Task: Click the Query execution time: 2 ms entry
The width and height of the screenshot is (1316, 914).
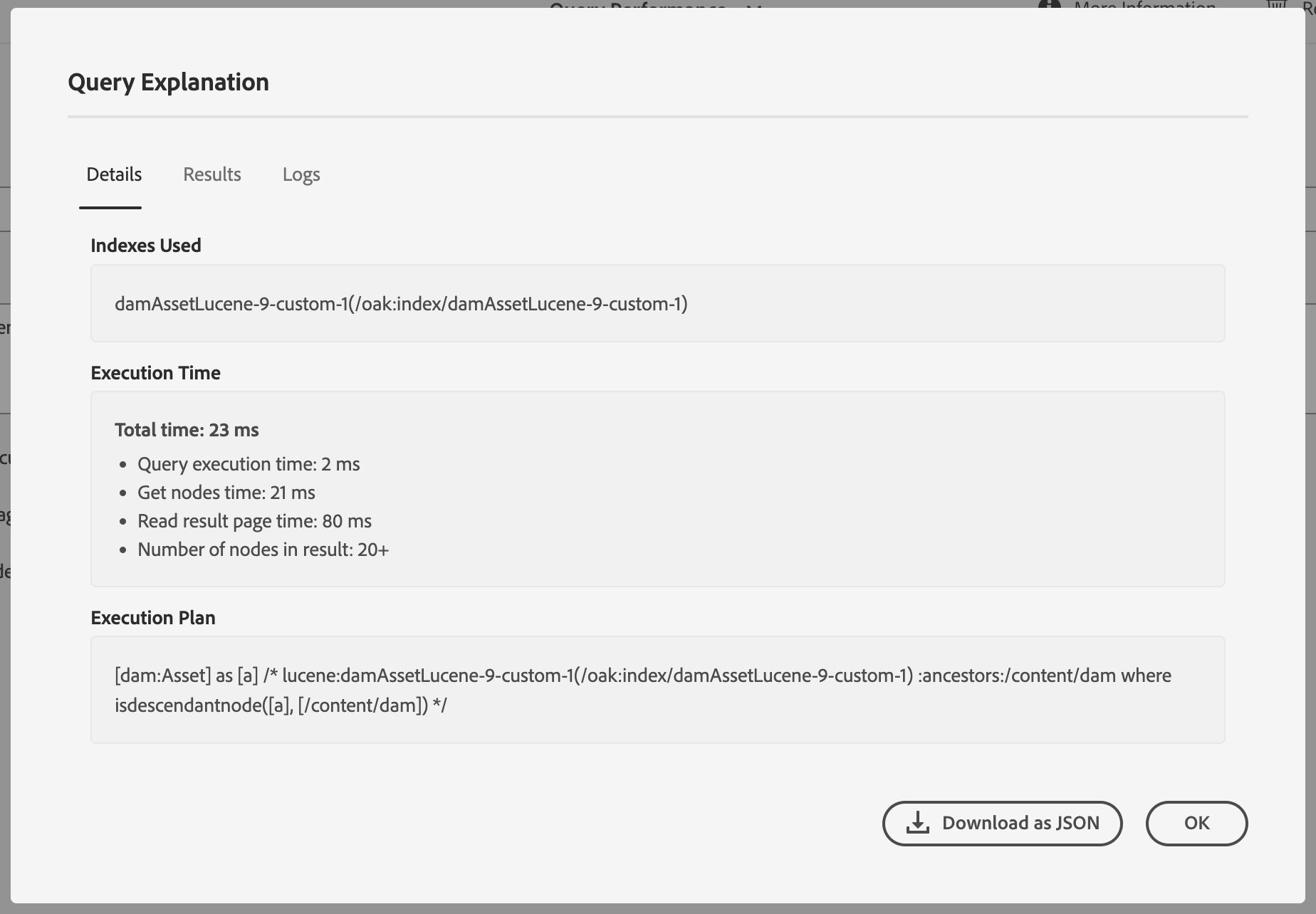Action: coord(249,464)
